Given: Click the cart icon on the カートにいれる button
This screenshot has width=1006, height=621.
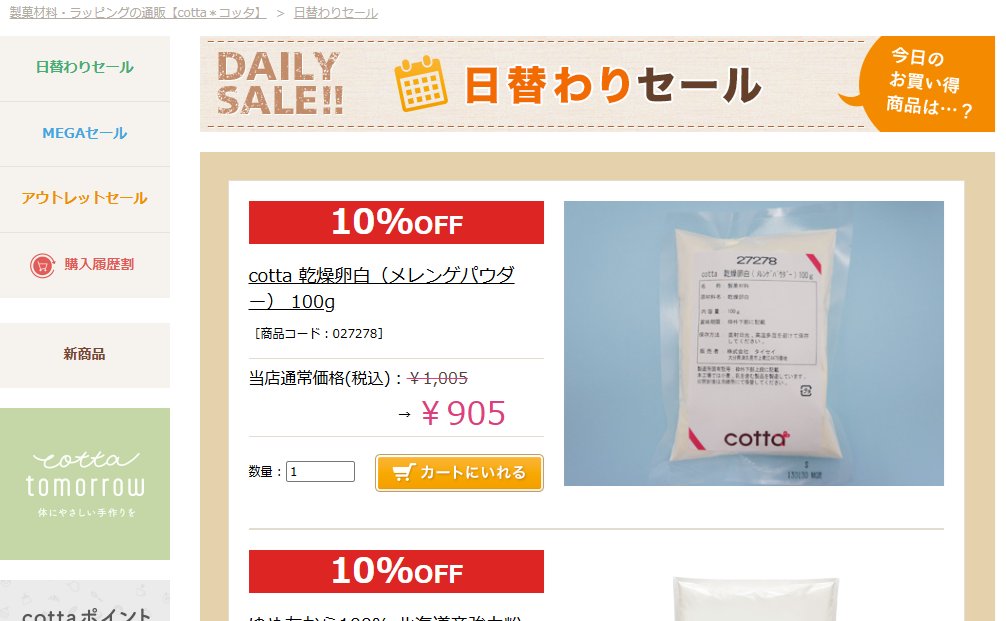Looking at the screenshot, I should pos(404,473).
